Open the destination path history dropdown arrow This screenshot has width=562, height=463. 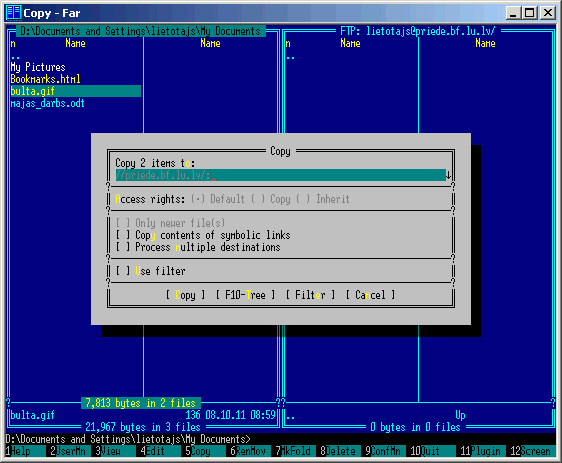[x=448, y=175]
